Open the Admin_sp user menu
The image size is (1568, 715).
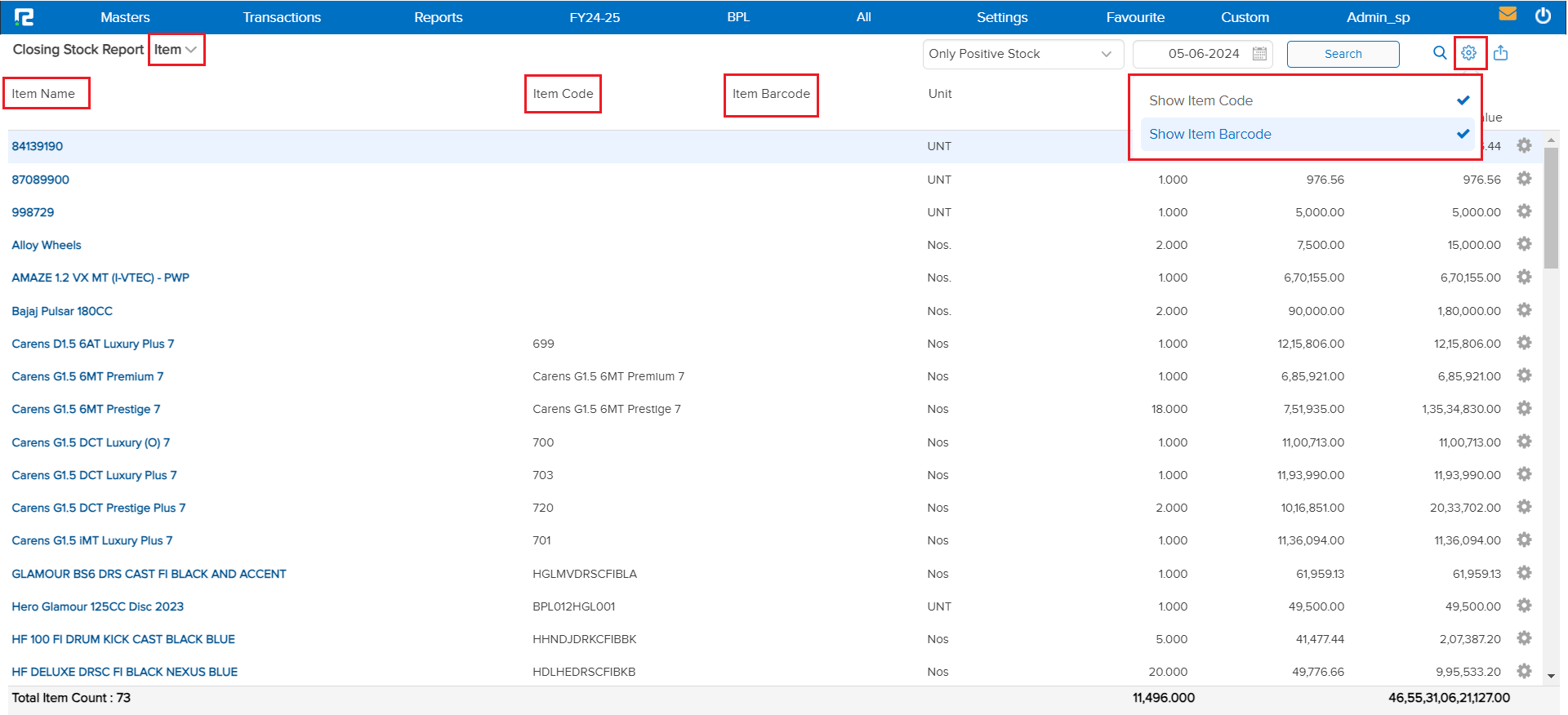(1378, 17)
